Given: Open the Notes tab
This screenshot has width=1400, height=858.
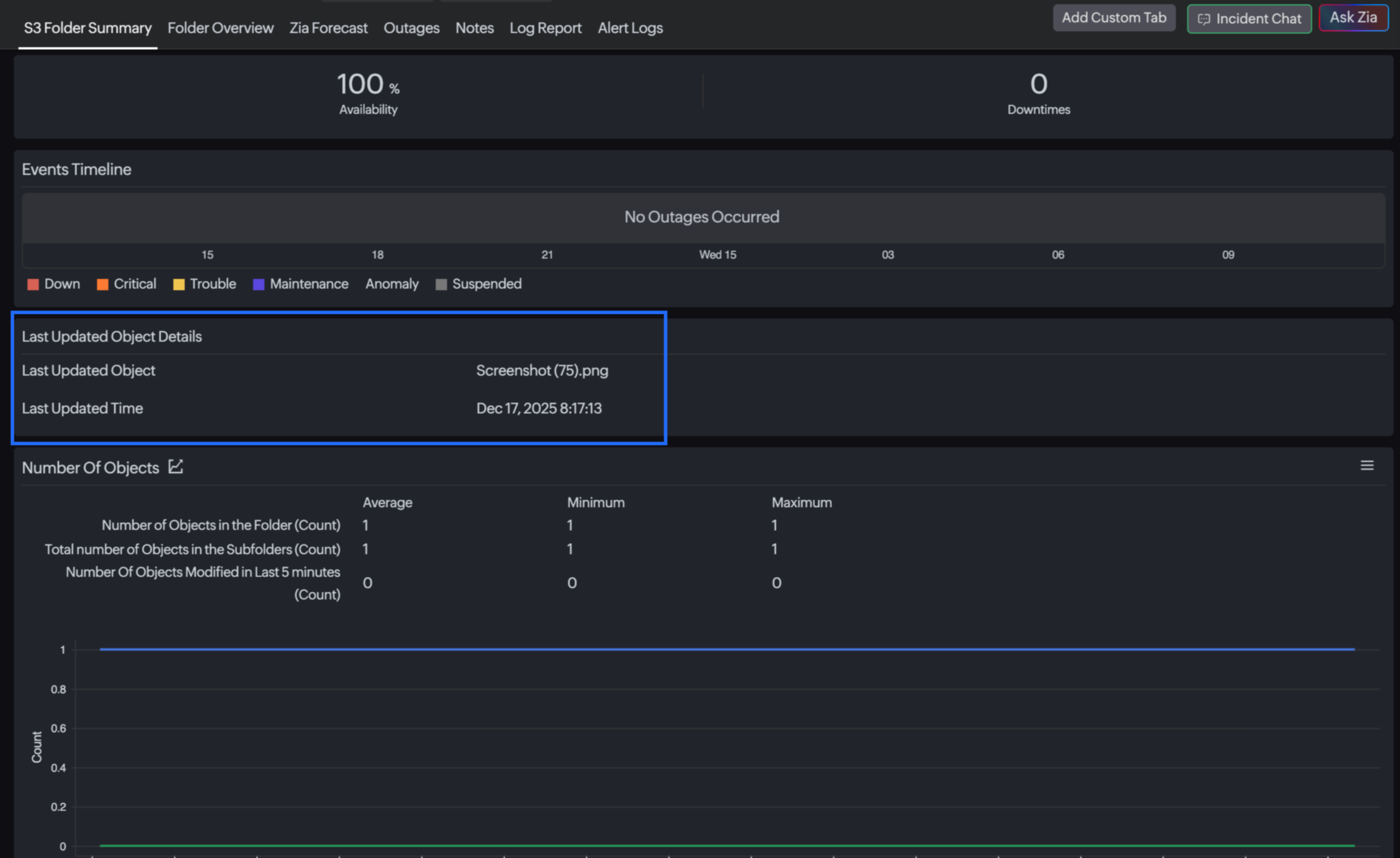Looking at the screenshot, I should point(474,28).
